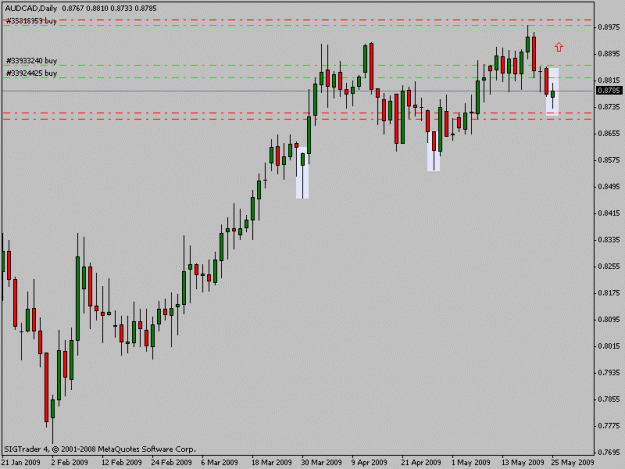Select the last green candle at right edge
Viewport: 625px width, 469px height.
pyautogui.click(x=553, y=94)
